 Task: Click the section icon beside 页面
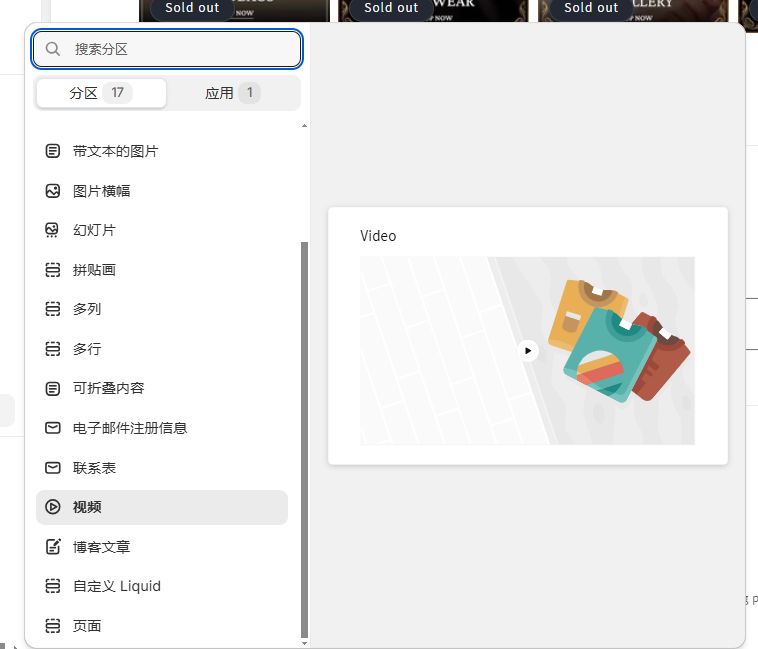53,626
